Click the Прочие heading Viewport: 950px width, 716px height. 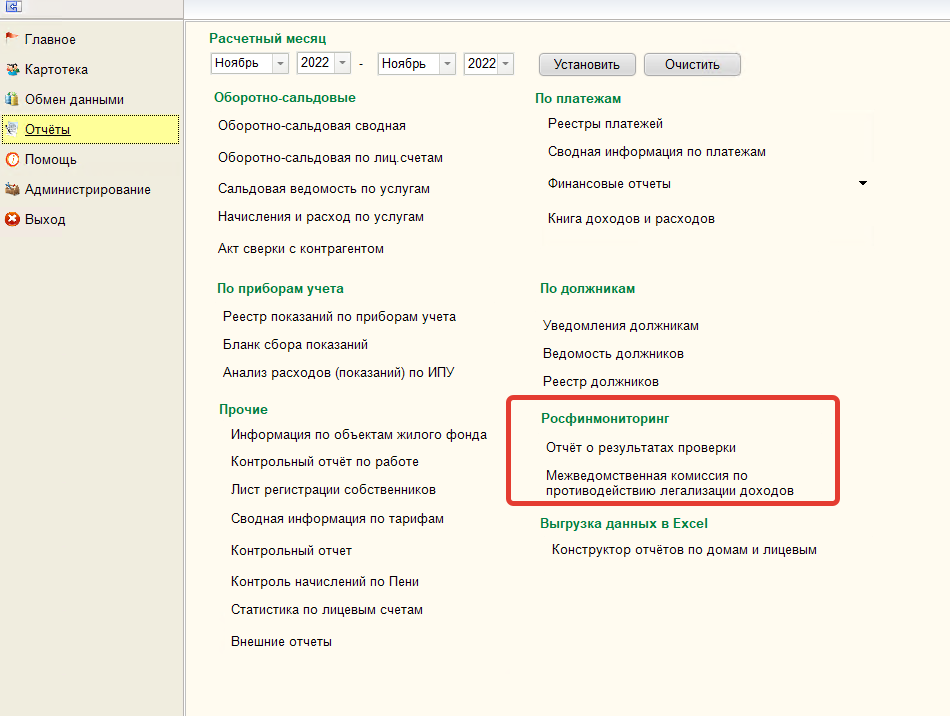244,409
